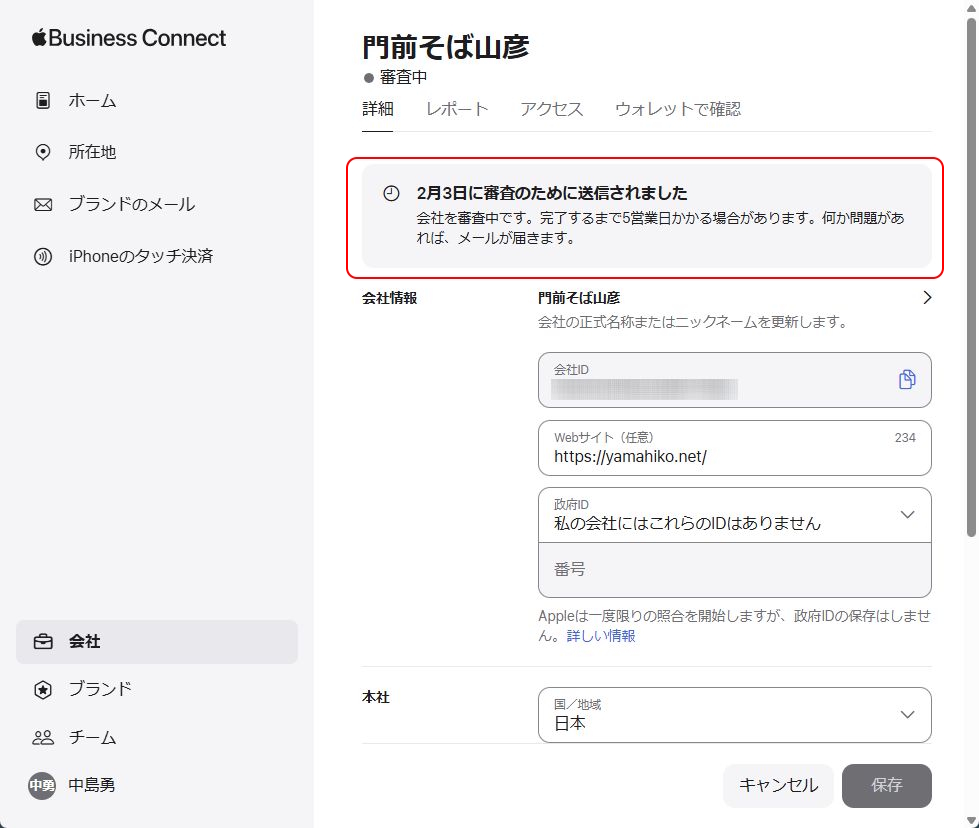The width and height of the screenshot is (979, 828).
Task: Copy the company ID with copy icon
Action: (906, 379)
